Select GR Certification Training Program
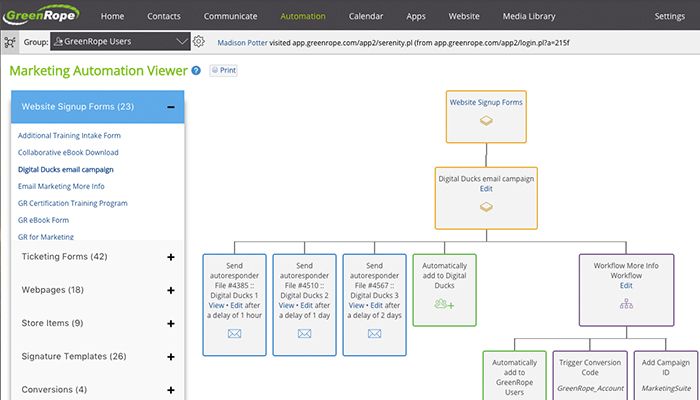700x400 pixels. click(73, 203)
